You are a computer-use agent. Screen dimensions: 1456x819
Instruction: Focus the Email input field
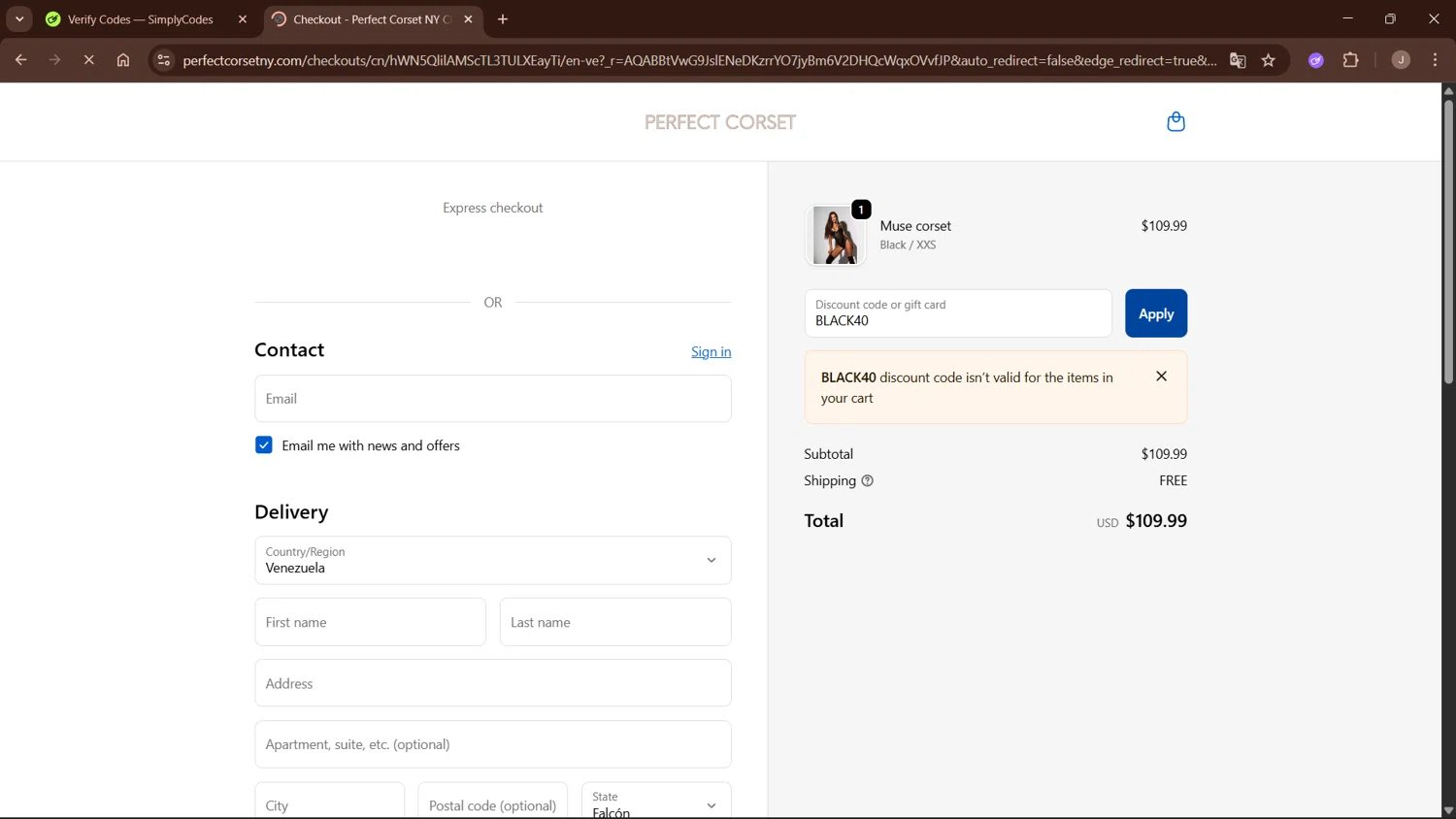493,399
